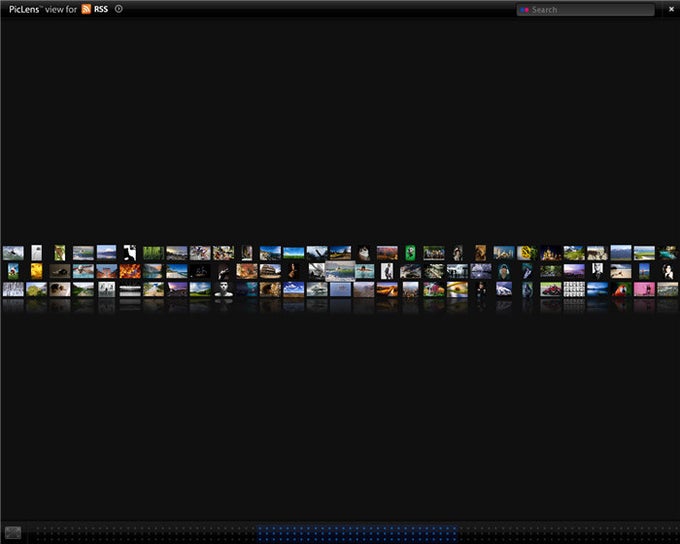Select the RSS label in header
The width and height of the screenshot is (680, 544).
pyautogui.click(x=101, y=9)
